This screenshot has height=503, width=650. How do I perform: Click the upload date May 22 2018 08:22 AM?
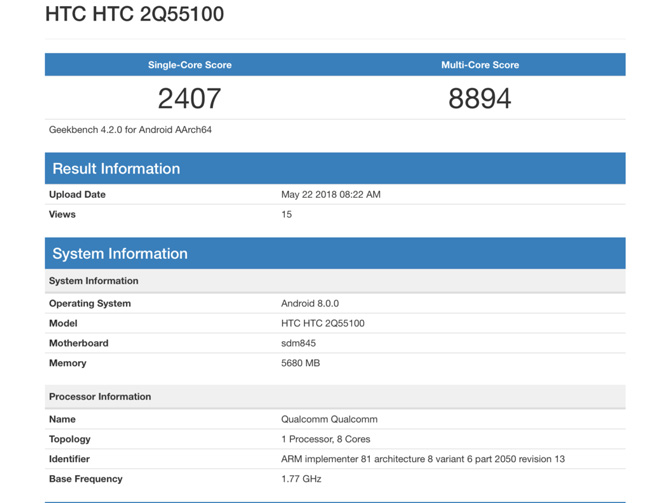point(331,194)
